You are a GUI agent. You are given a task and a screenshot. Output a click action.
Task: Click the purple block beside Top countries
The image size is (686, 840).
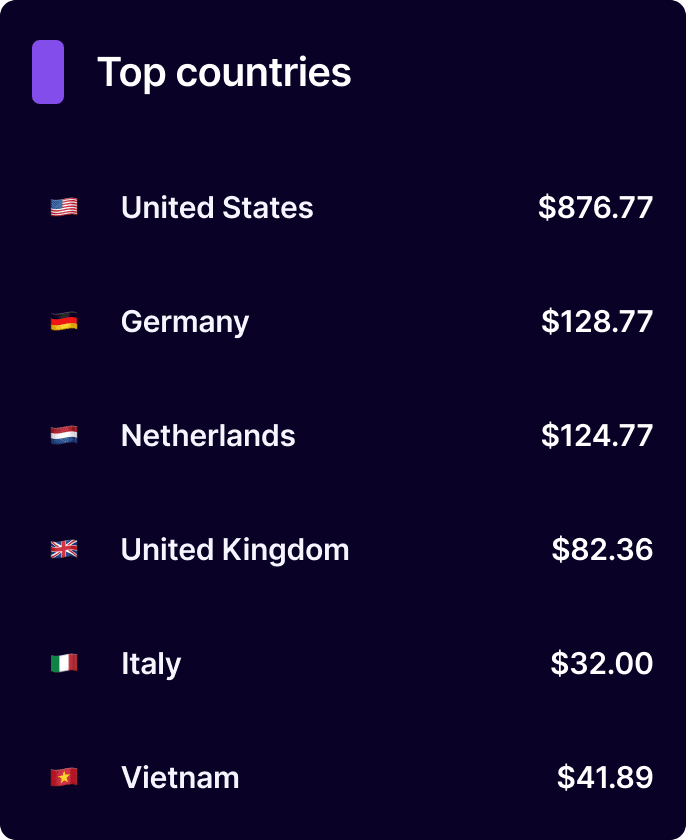click(48, 72)
